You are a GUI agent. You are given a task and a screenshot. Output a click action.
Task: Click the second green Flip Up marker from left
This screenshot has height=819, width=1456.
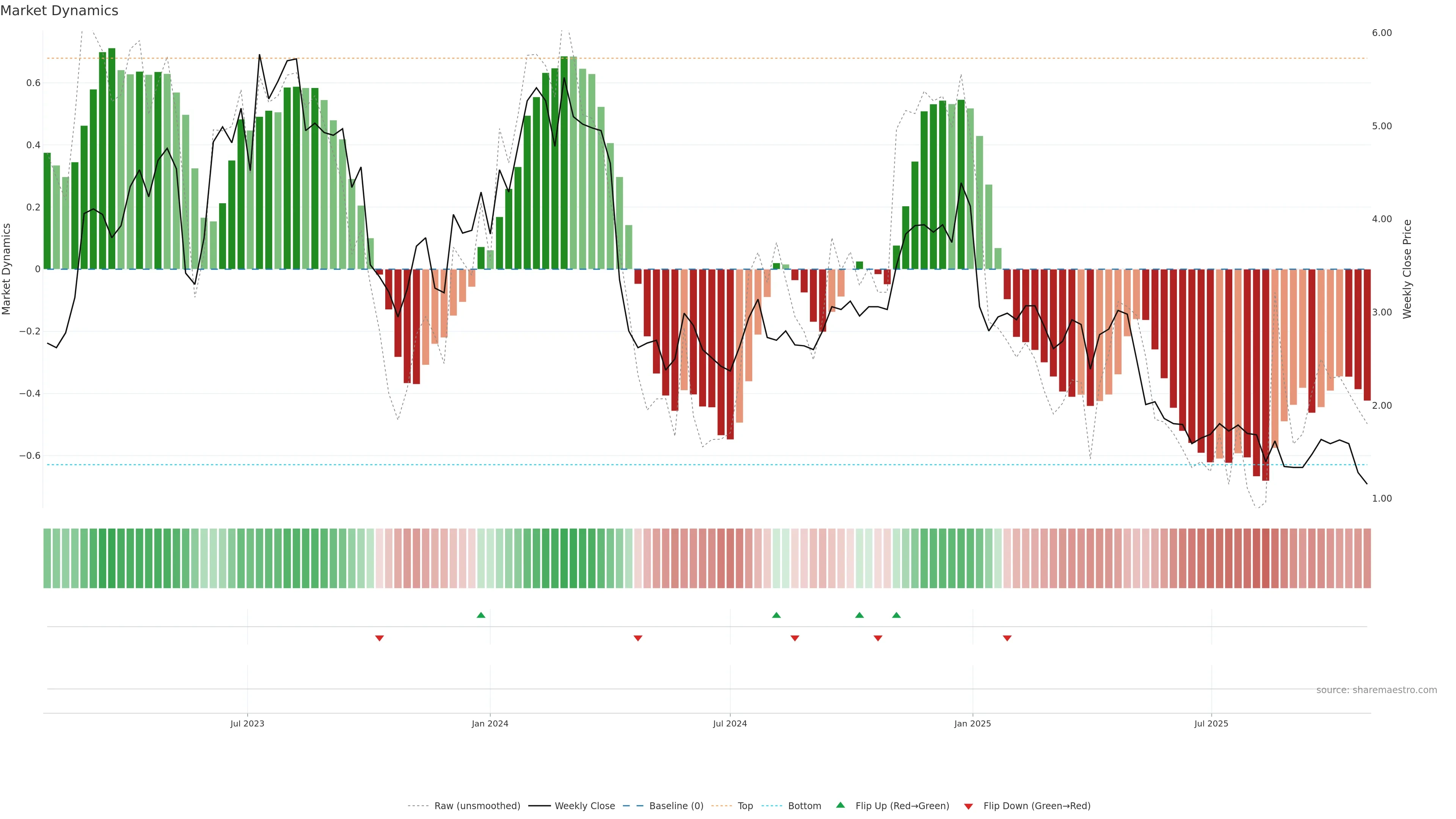777,615
